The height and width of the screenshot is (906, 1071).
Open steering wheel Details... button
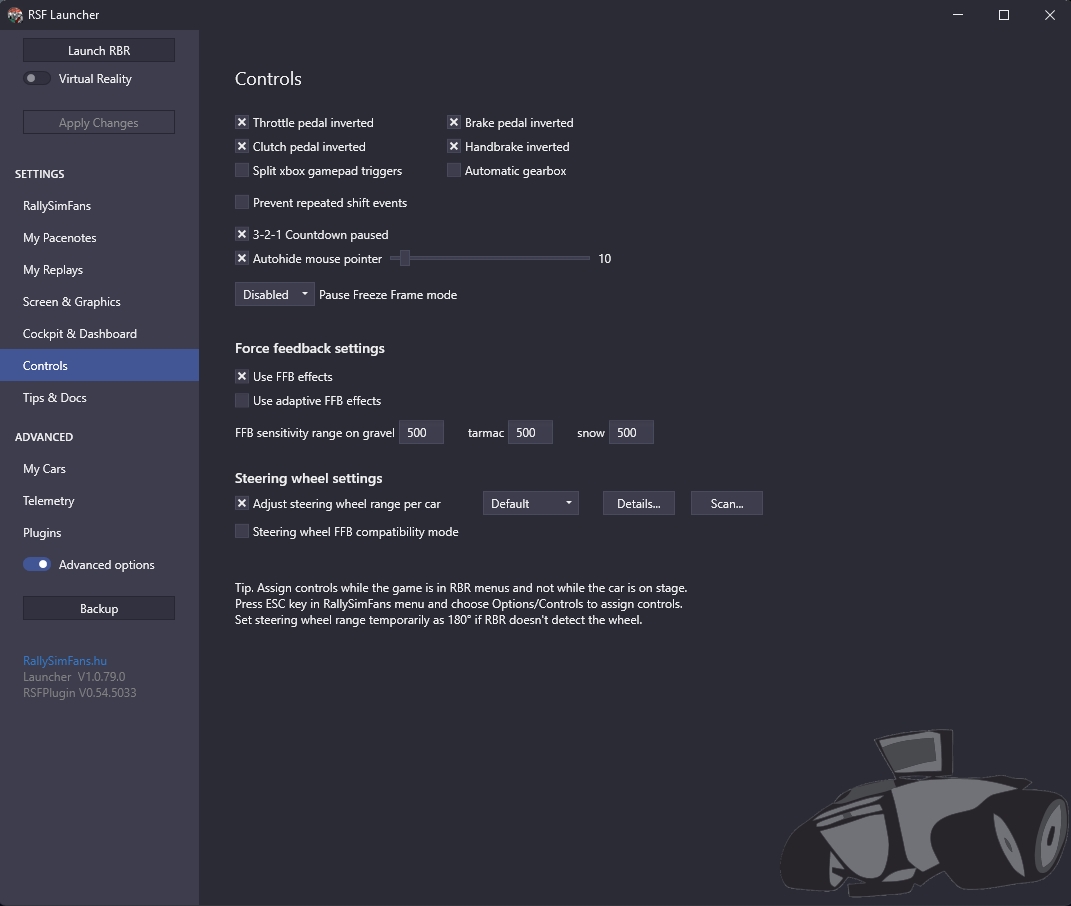click(x=638, y=504)
